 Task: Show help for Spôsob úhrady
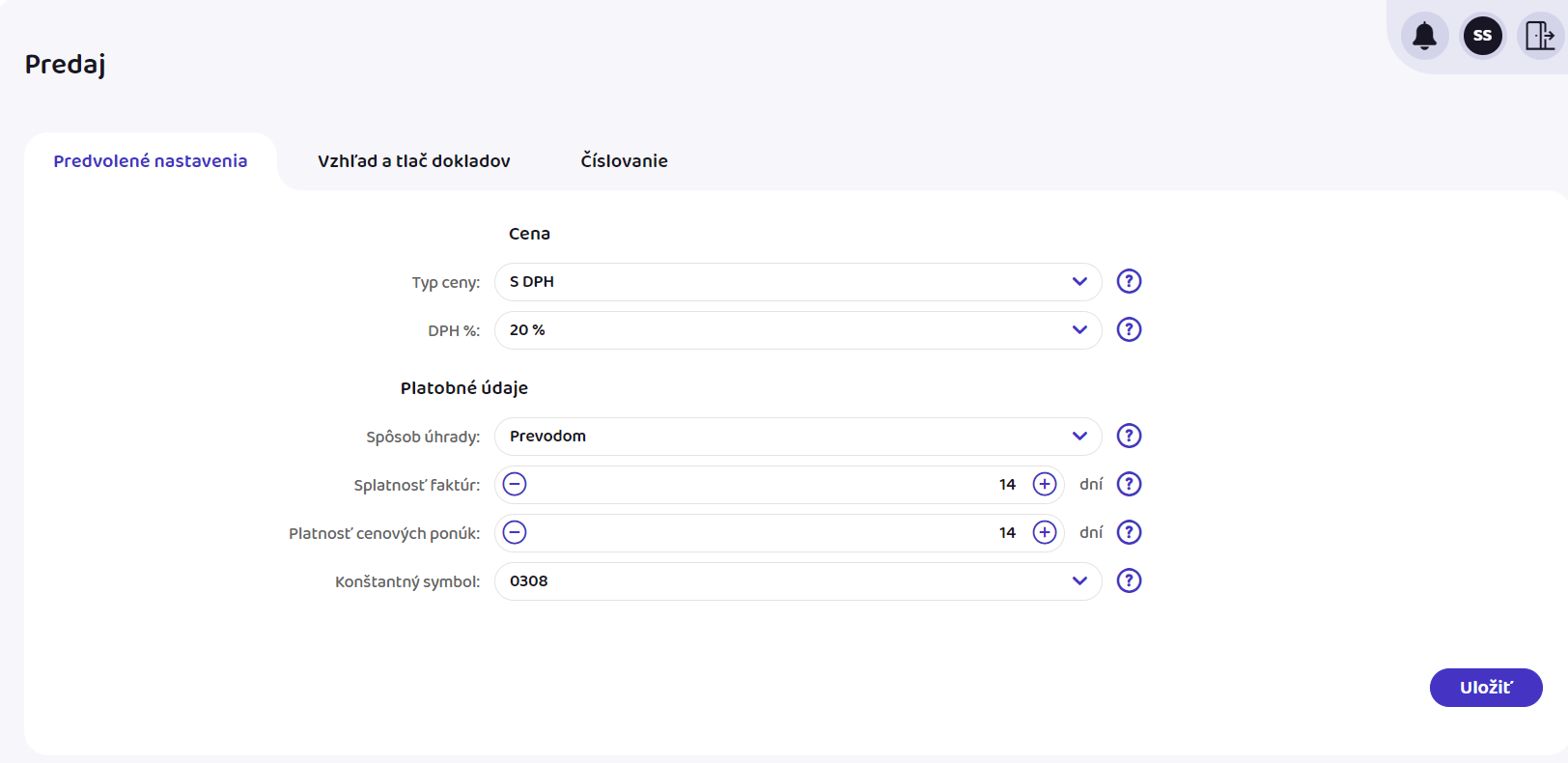pos(1129,436)
